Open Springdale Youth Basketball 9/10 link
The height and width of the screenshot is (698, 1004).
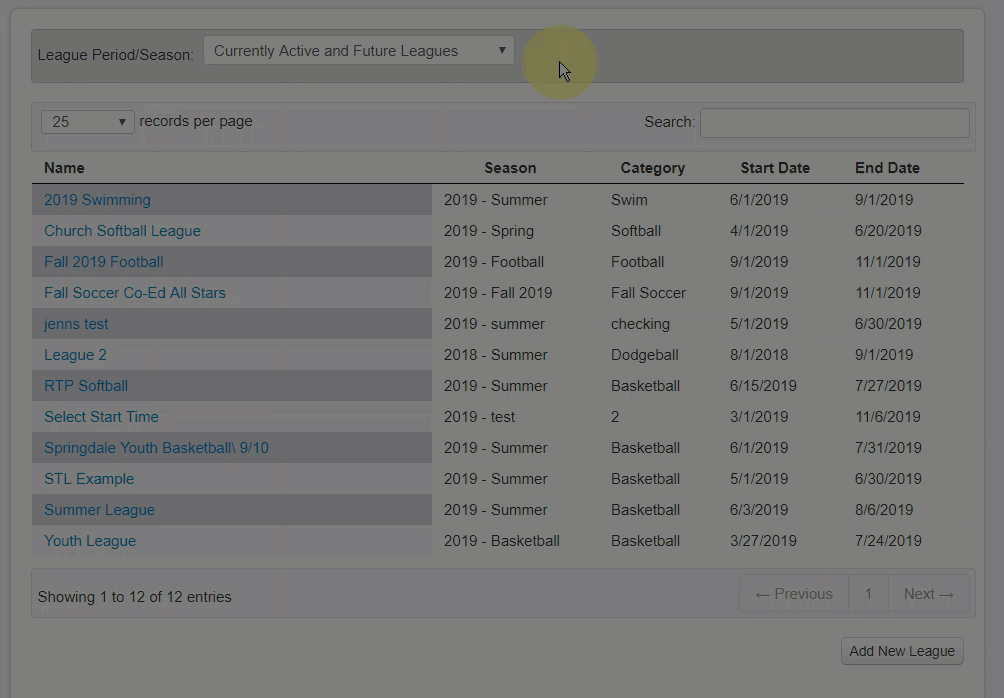tap(156, 448)
